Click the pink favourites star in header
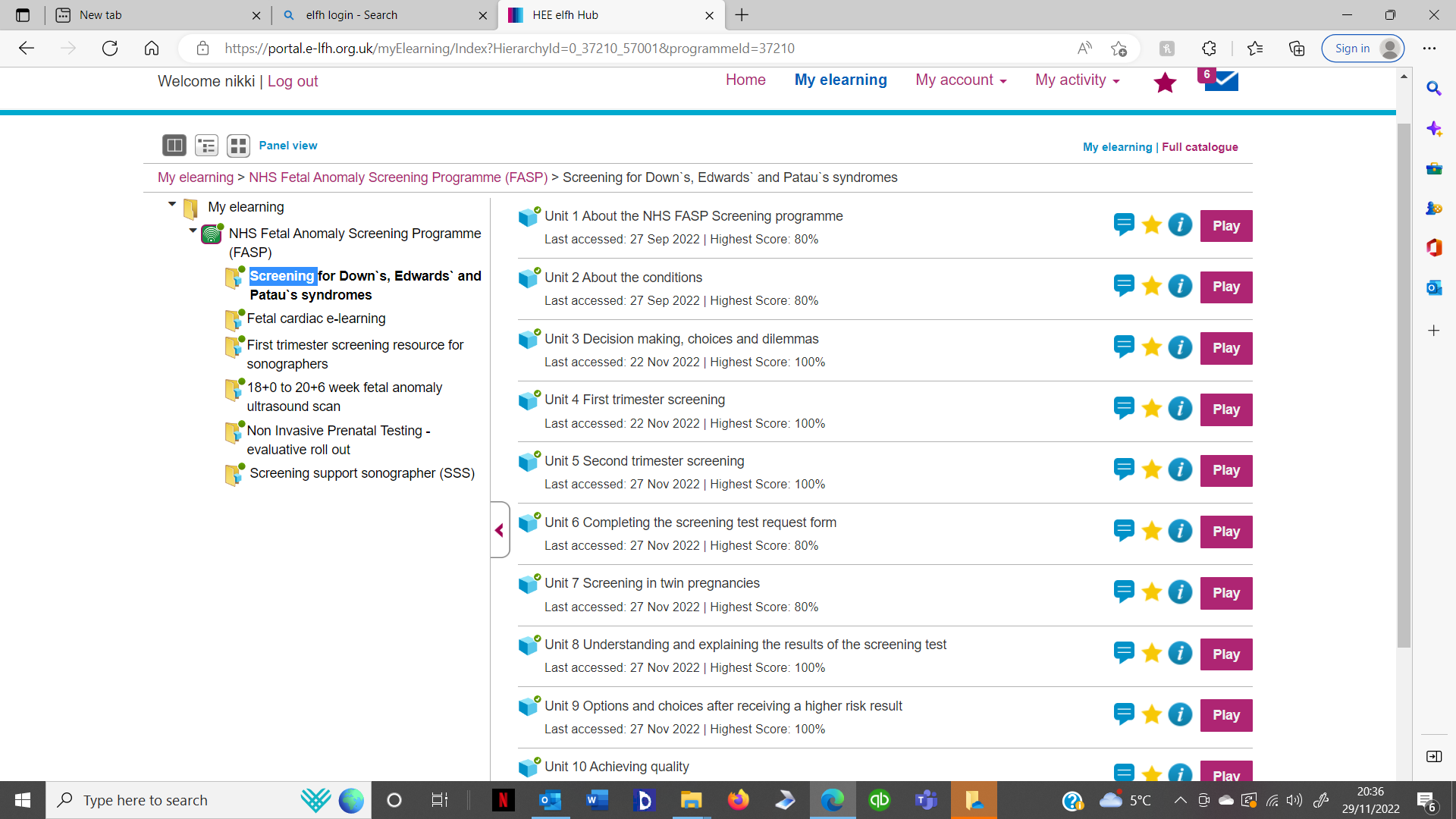The width and height of the screenshot is (1456, 819). tap(1165, 82)
